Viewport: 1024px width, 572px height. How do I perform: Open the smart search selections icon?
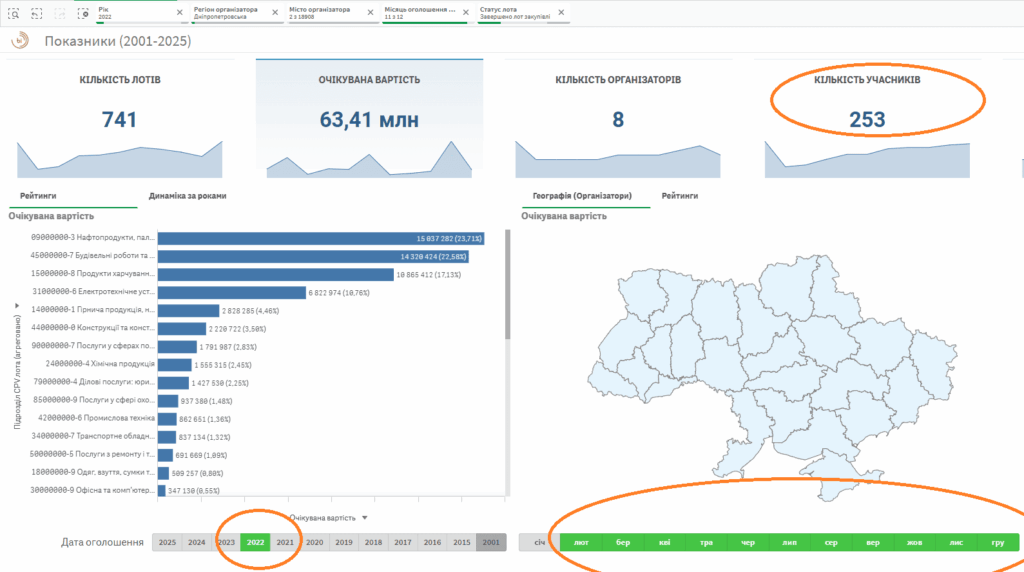(x=11, y=14)
